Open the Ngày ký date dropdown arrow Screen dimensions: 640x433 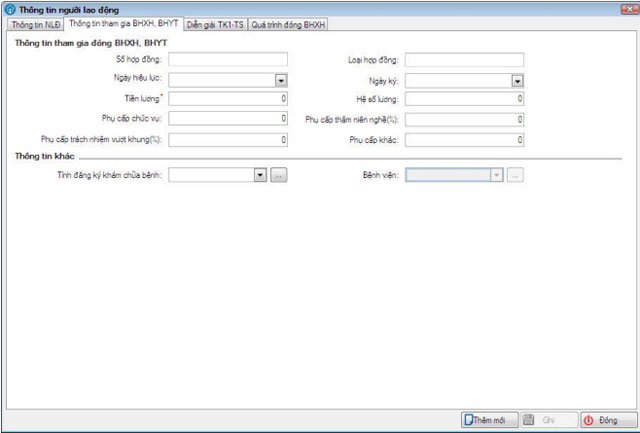tap(517, 81)
